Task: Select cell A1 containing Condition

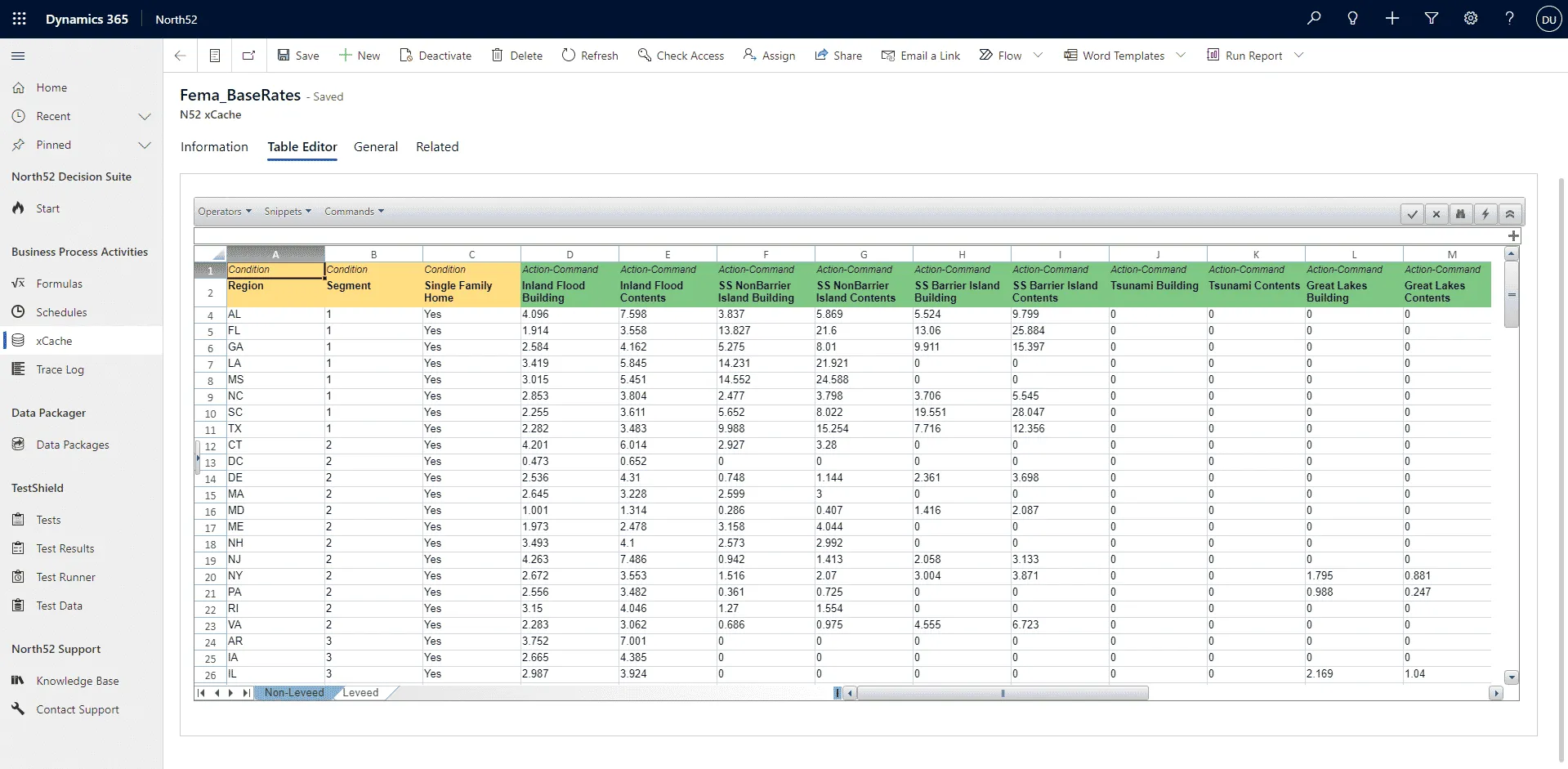Action: (275, 270)
